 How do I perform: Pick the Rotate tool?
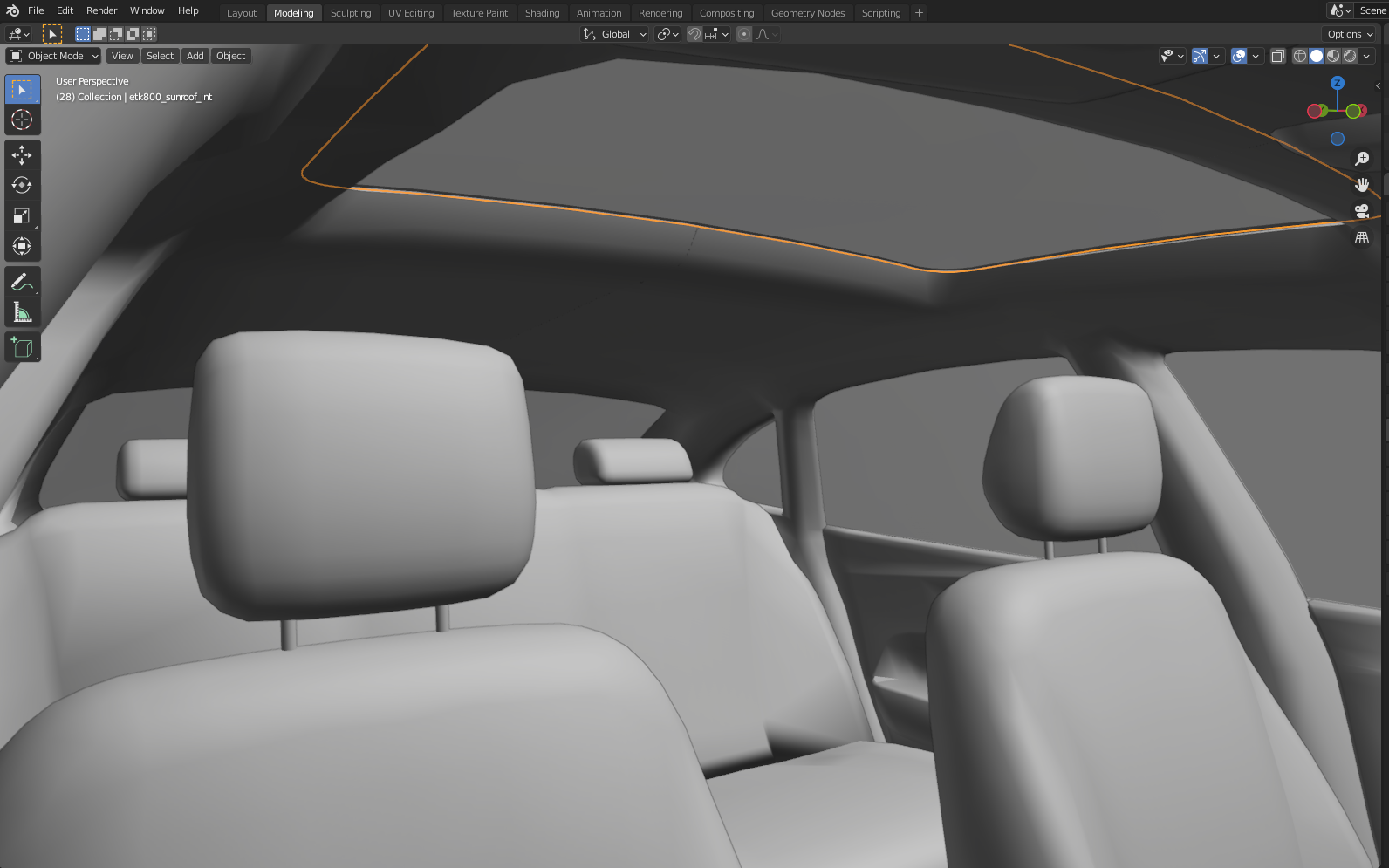[x=23, y=186]
